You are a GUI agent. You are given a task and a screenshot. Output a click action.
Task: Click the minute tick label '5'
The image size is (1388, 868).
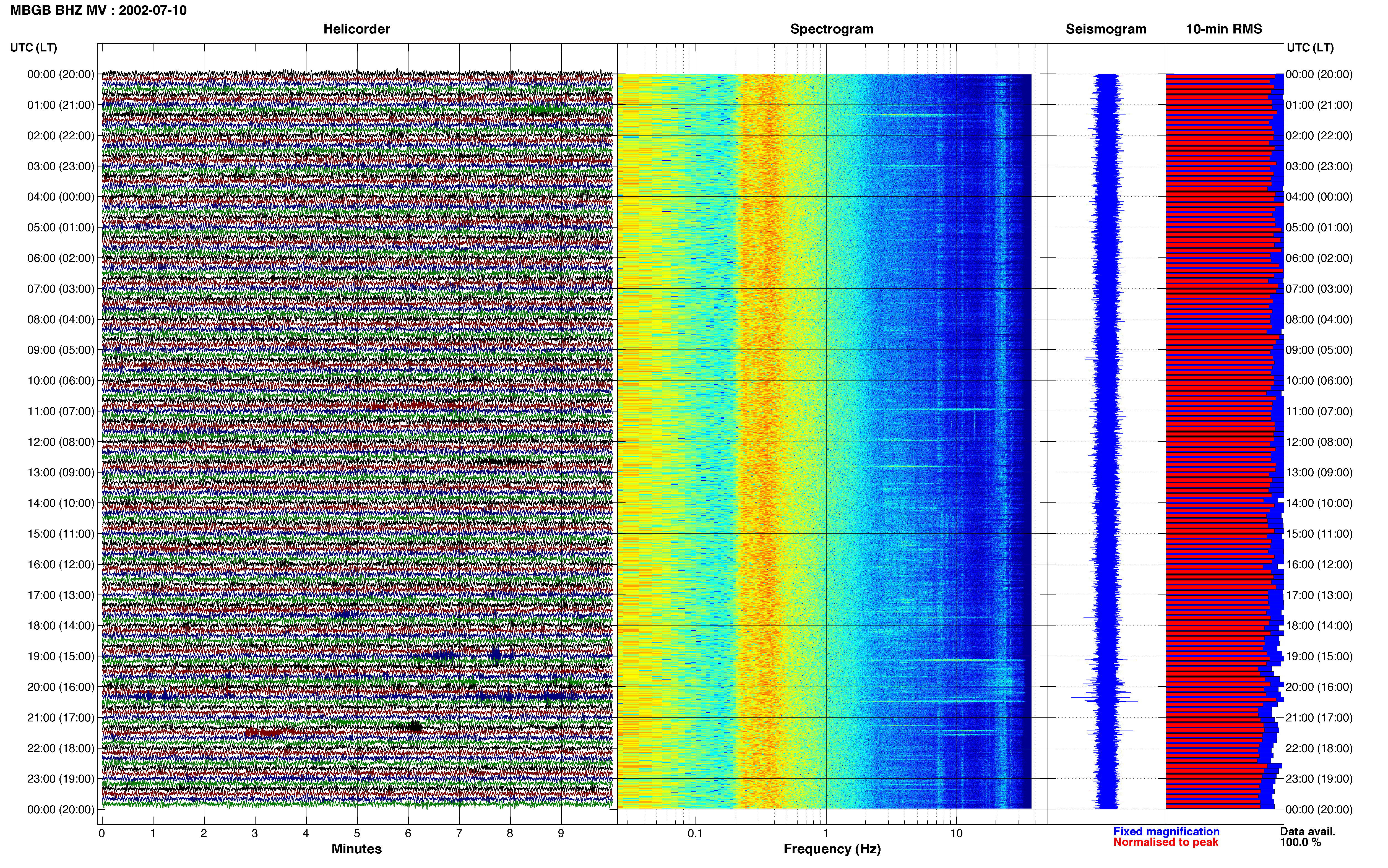pos(357,833)
